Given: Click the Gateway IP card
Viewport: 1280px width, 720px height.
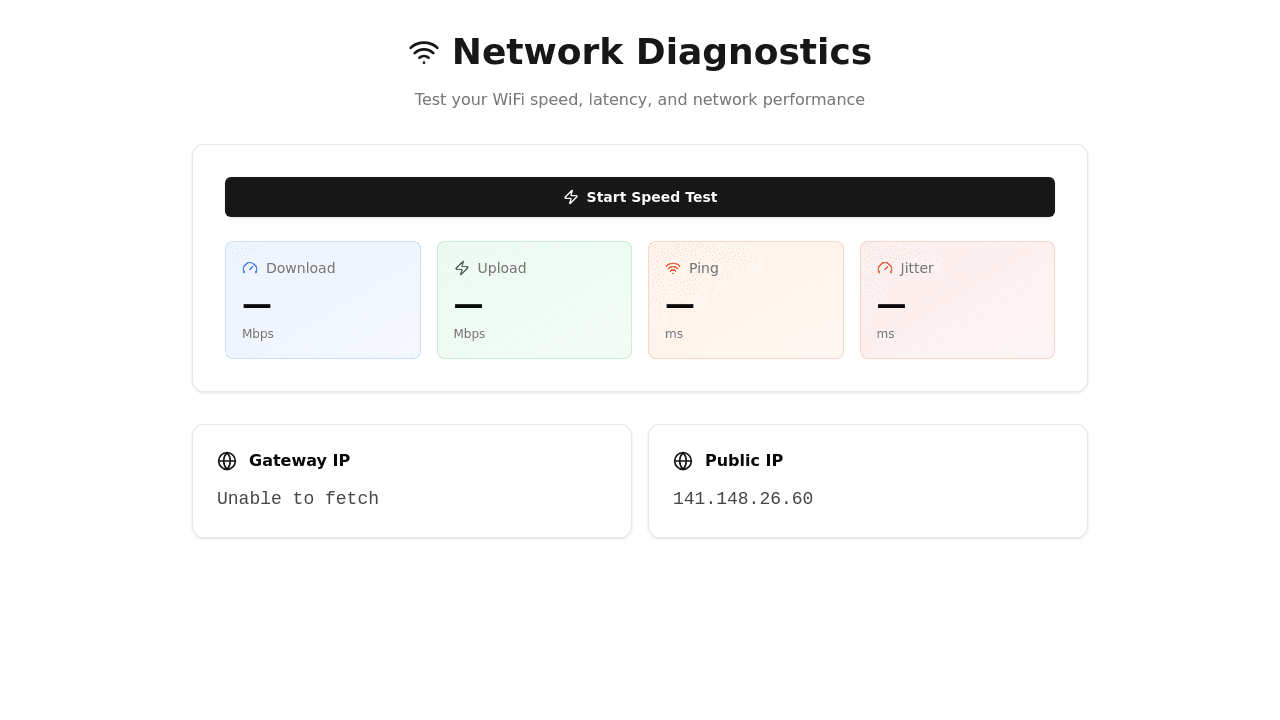Looking at the screenshot, I should click(x=411, y=480).
